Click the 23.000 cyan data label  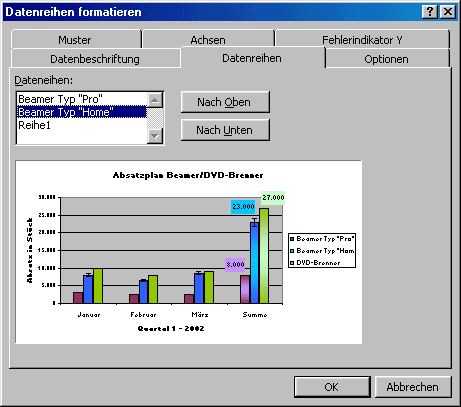243,206
